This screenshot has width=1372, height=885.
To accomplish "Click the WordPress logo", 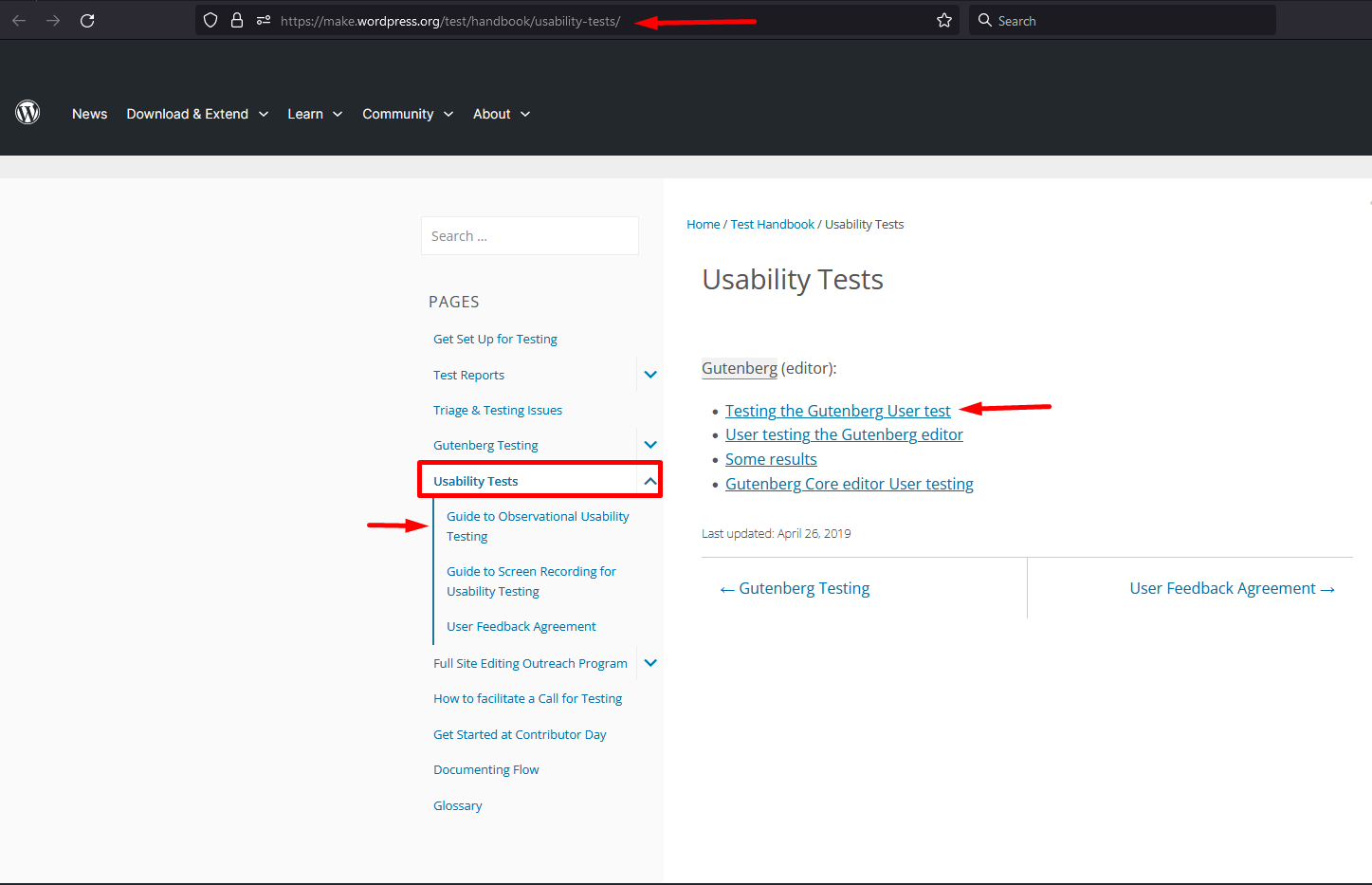I will (x=27, y=113).
